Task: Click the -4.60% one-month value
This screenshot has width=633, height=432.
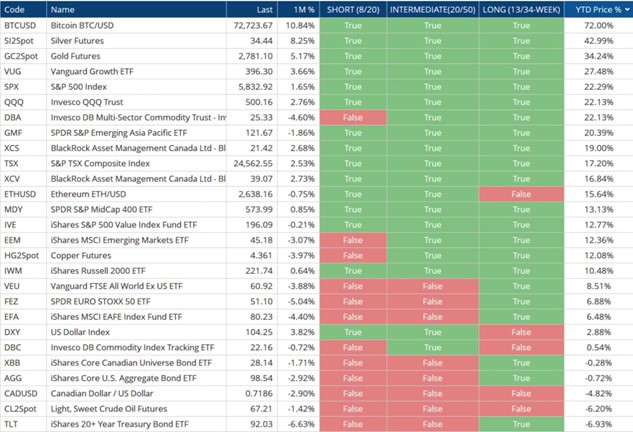Action: pyautogui.click(x=298, y=117)
